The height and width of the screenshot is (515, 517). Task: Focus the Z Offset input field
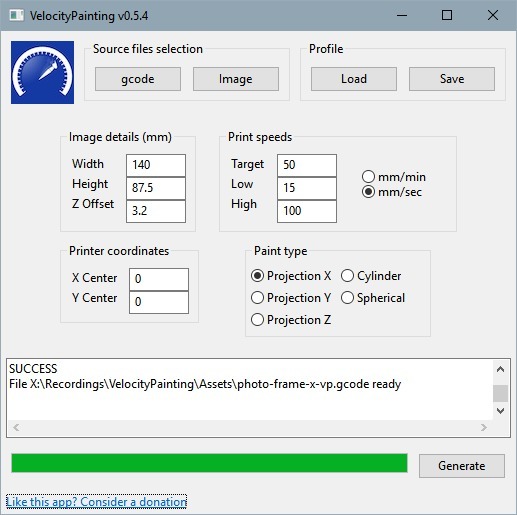tap(156, 211)
